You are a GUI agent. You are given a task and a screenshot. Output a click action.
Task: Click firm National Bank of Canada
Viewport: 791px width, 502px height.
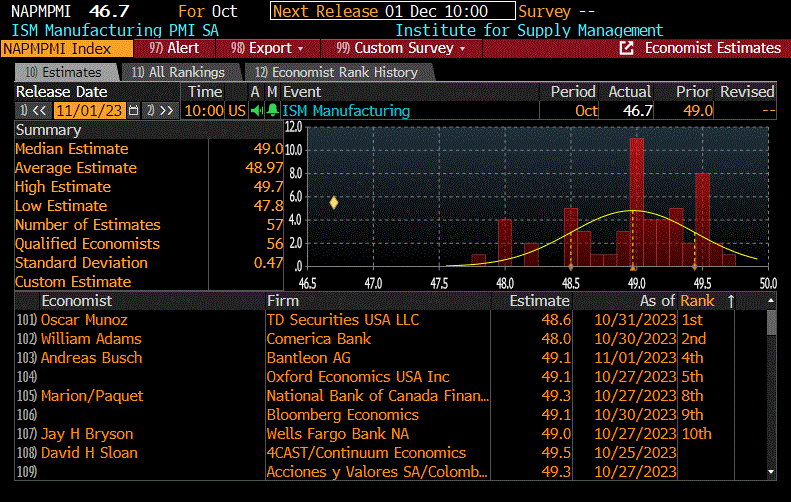pyautogui.click(x=377, y=396)
